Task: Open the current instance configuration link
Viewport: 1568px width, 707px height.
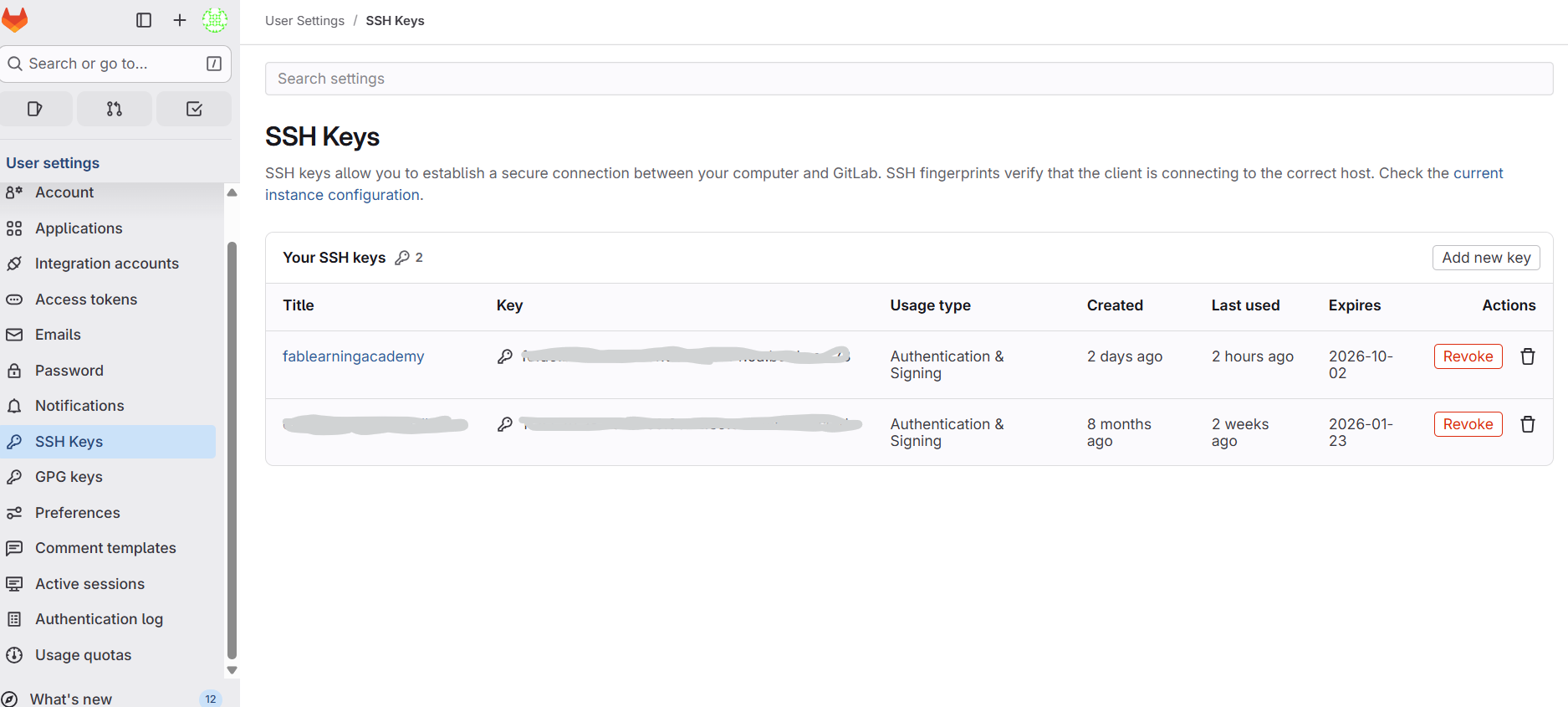Action: pos(343,195)
